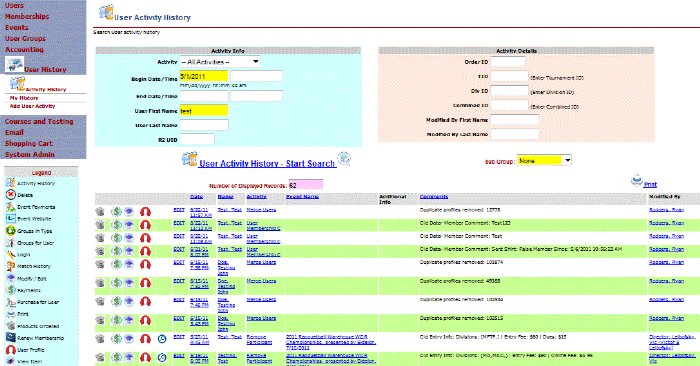Click the User History sidebar icon

(x=14, y=65)
